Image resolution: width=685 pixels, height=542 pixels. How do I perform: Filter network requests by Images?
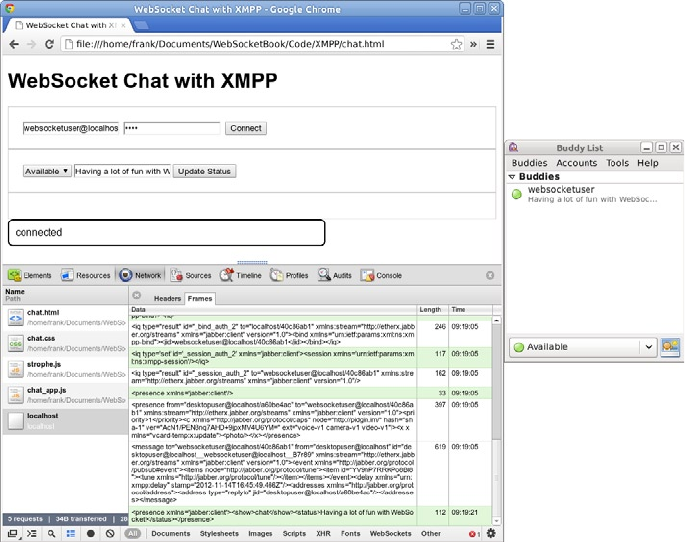[260, 533]
